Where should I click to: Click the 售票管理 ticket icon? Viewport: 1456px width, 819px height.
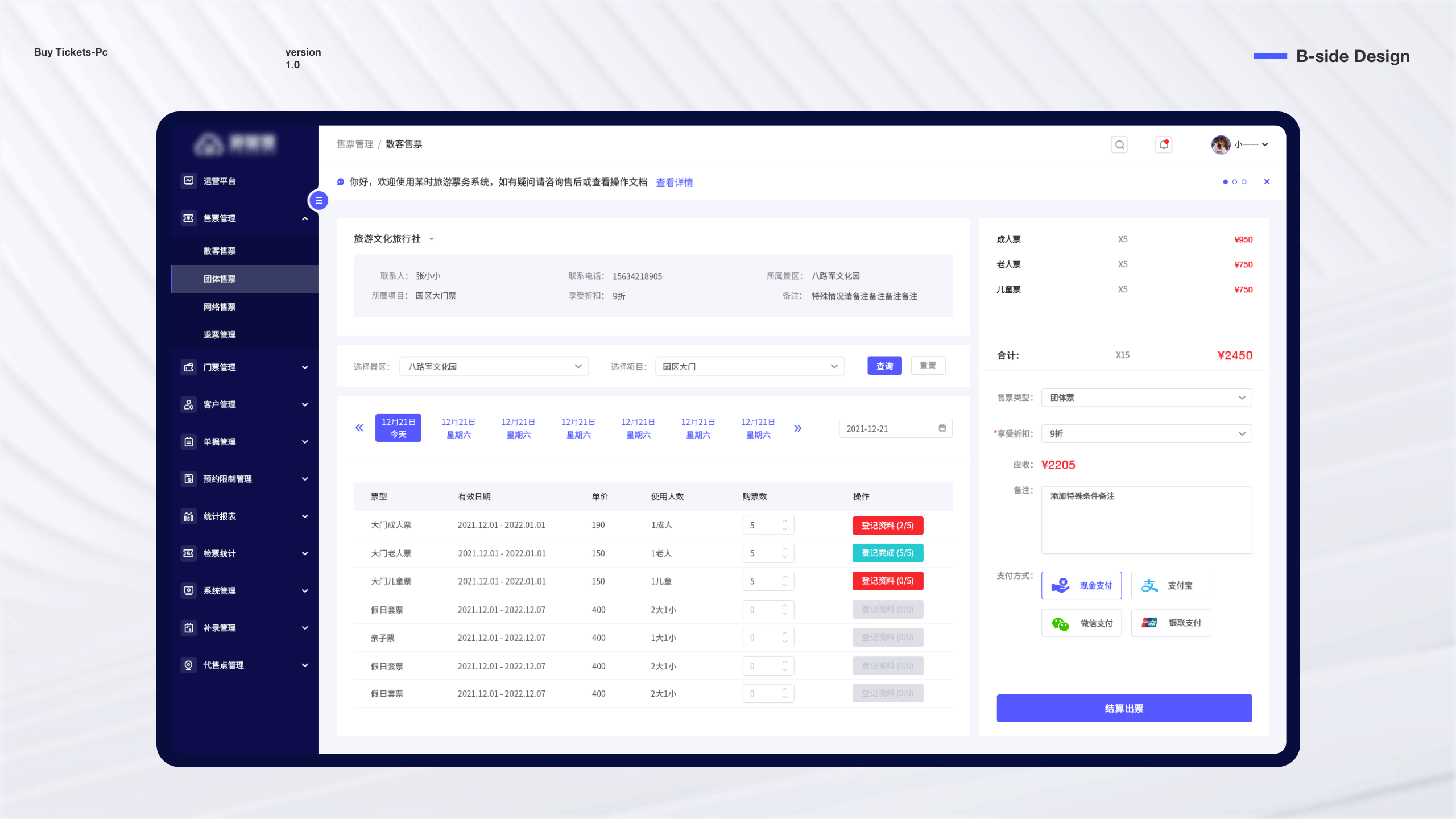click(x=188, y=218)
